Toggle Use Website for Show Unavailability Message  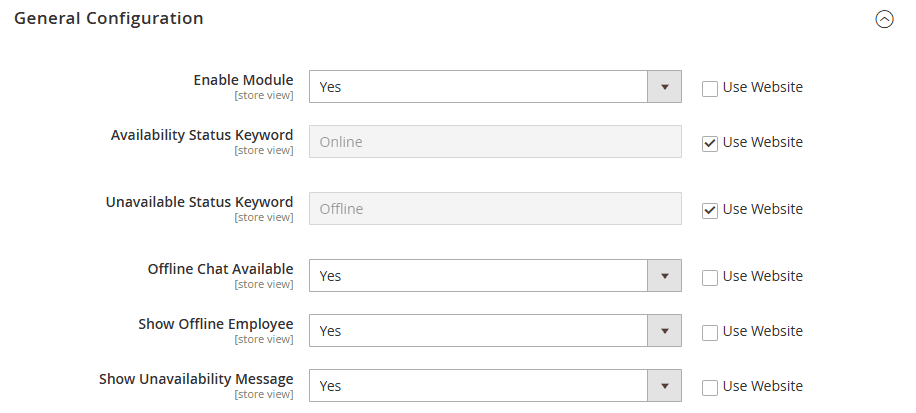click(710, 387)
